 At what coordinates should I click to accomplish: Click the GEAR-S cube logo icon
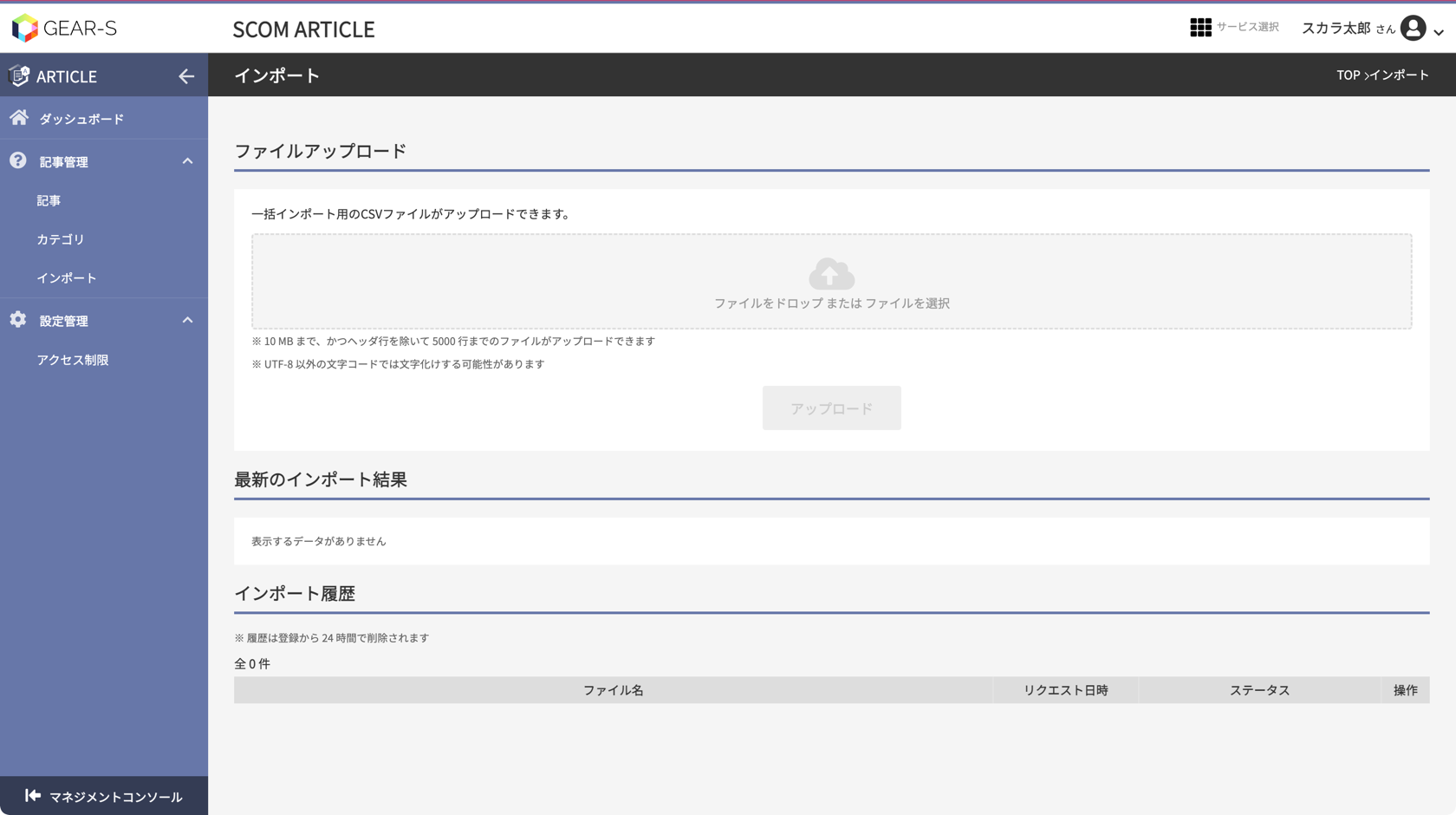(24, 28)
